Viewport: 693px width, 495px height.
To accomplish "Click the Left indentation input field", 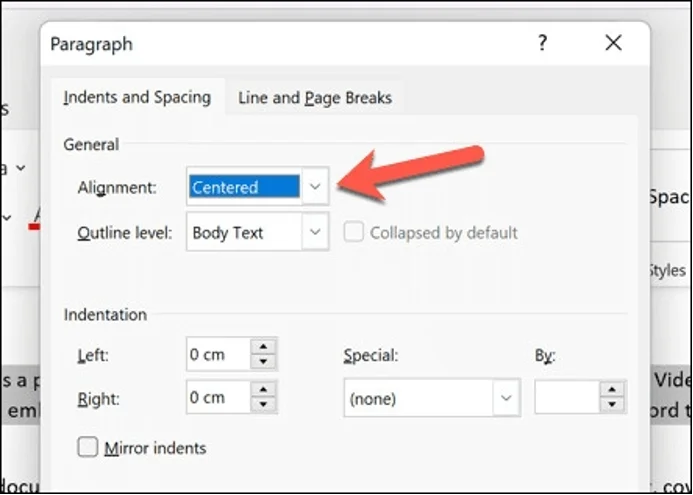I will pos(218,354).
